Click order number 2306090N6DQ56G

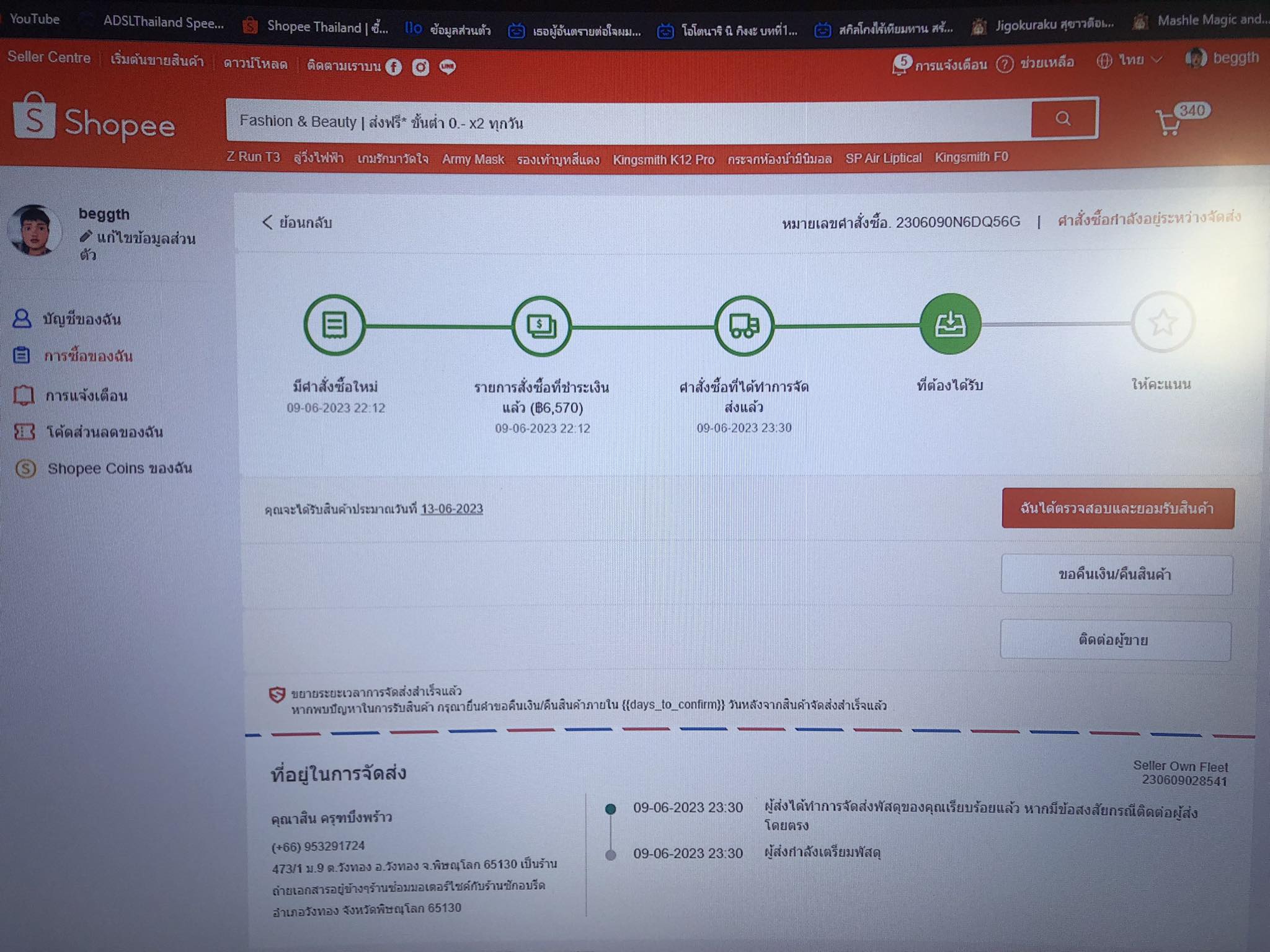958,222
